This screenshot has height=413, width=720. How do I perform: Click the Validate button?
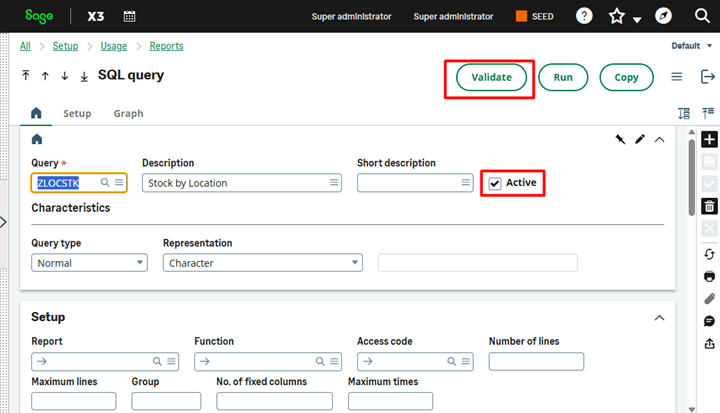[491, 77]
